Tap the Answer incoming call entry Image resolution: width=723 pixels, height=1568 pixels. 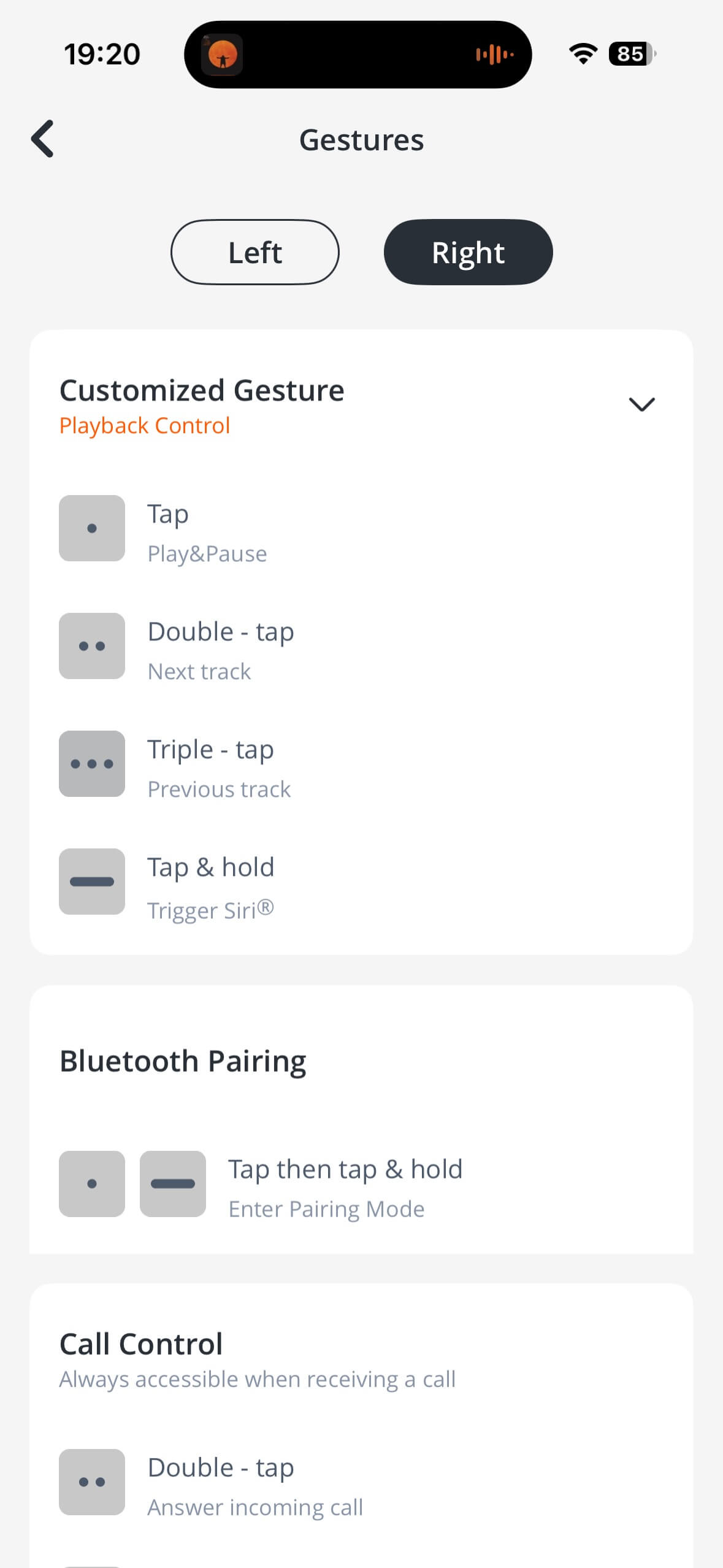tap(255, 1507)
